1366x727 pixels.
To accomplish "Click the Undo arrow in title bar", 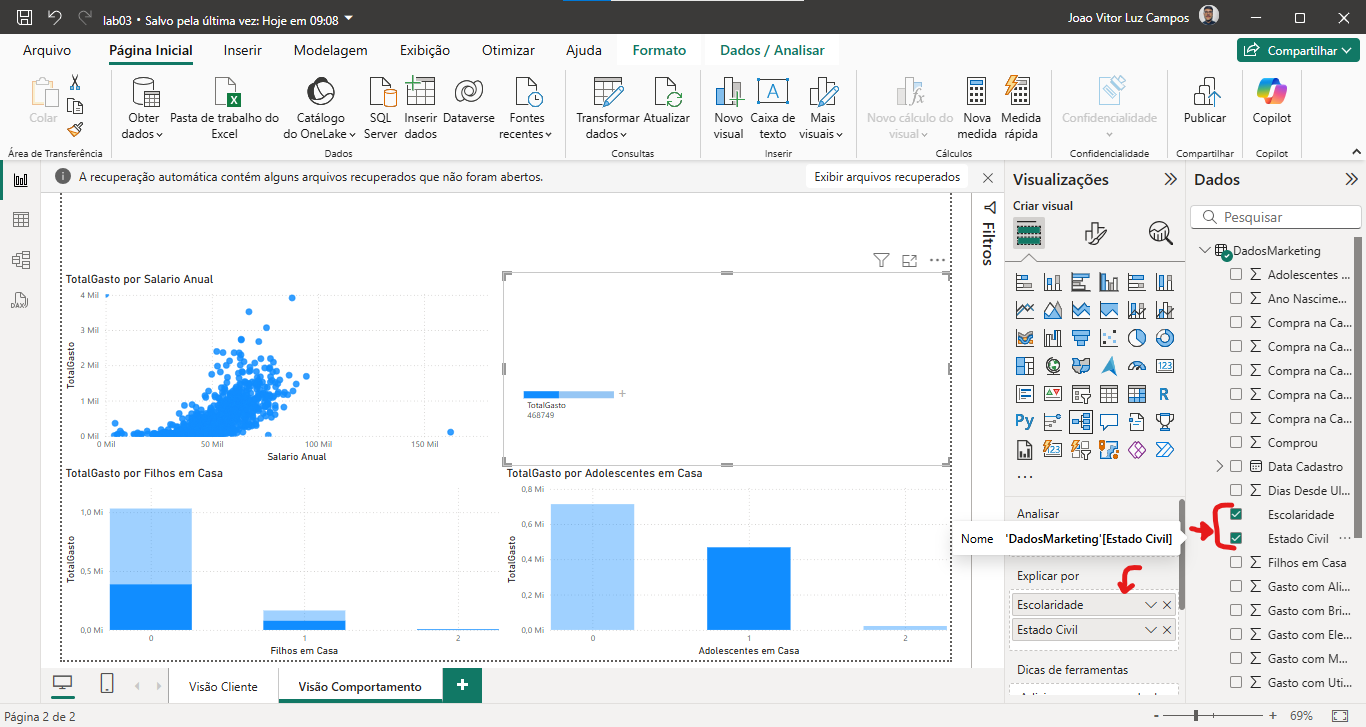I will [x=55, y=18].
